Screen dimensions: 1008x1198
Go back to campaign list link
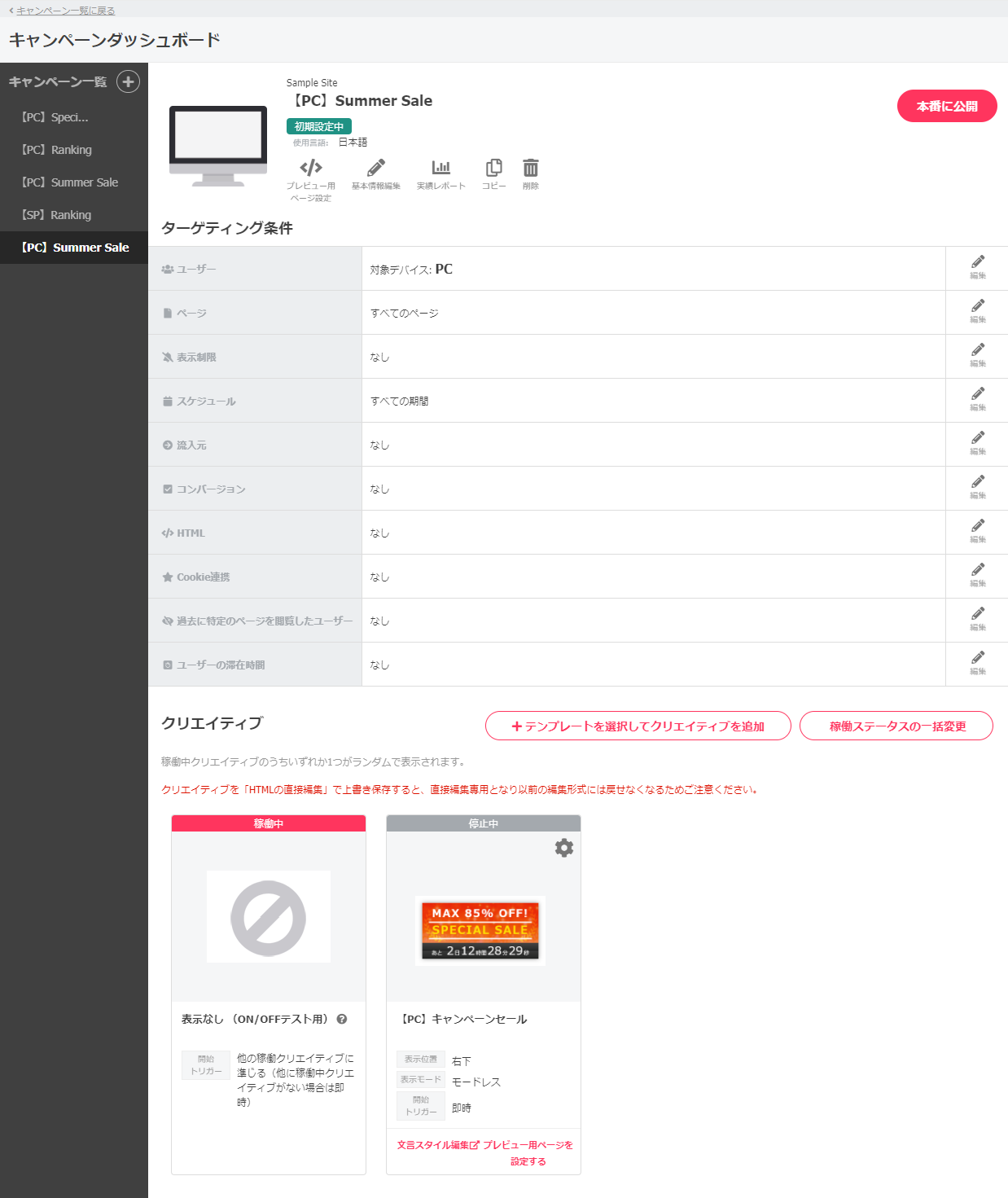65,11
